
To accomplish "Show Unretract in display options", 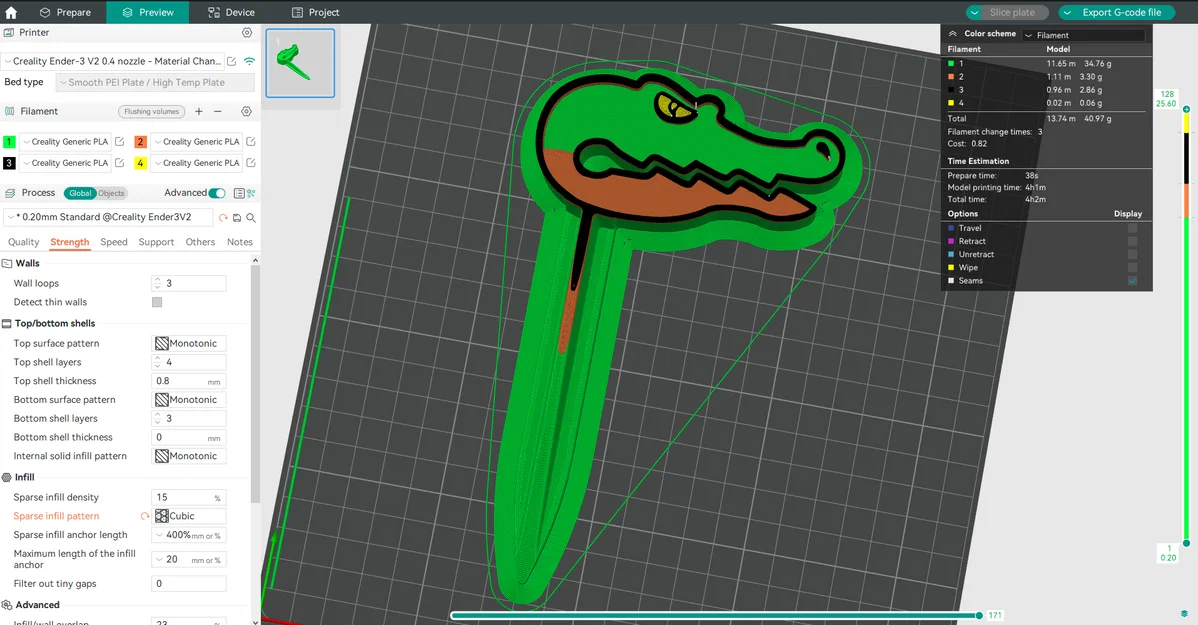I will click(x=1132, y=254).
